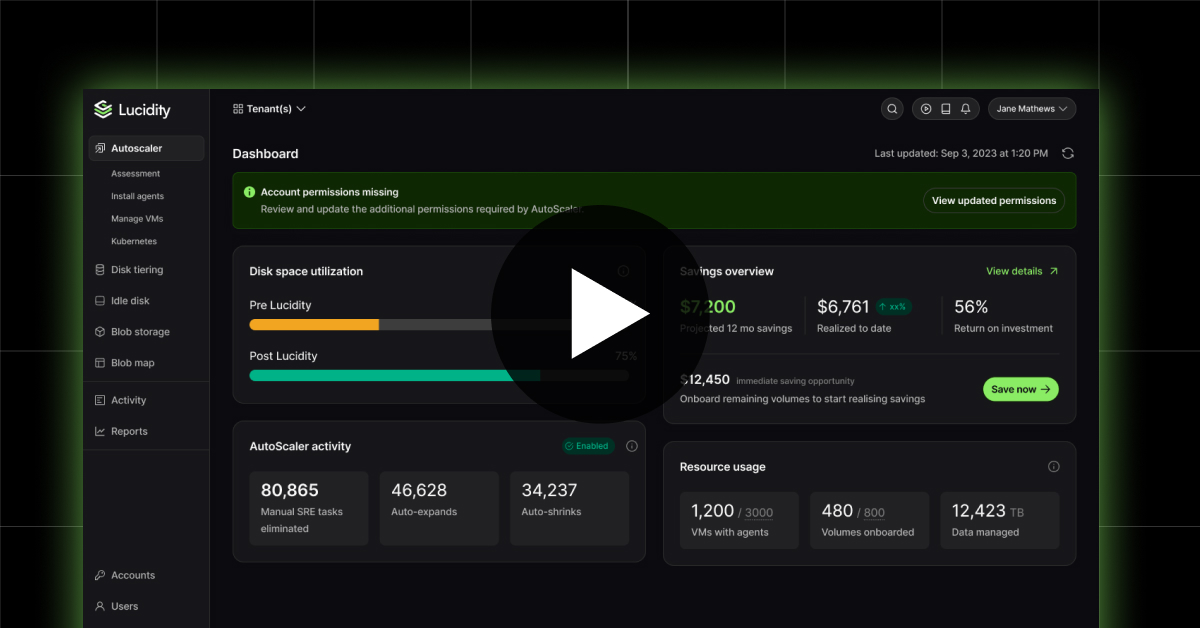Open Install agents submenu item
The image size is (1200, 628).
pos(137,197)
